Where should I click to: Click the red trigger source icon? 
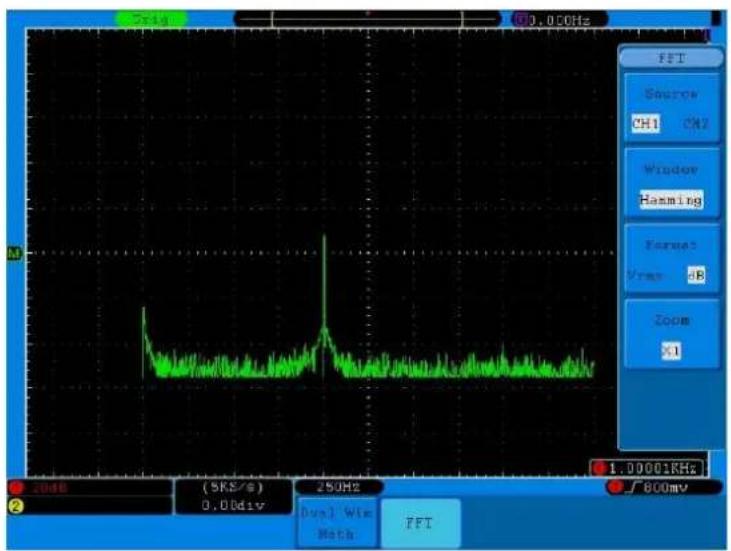point(615,487)
